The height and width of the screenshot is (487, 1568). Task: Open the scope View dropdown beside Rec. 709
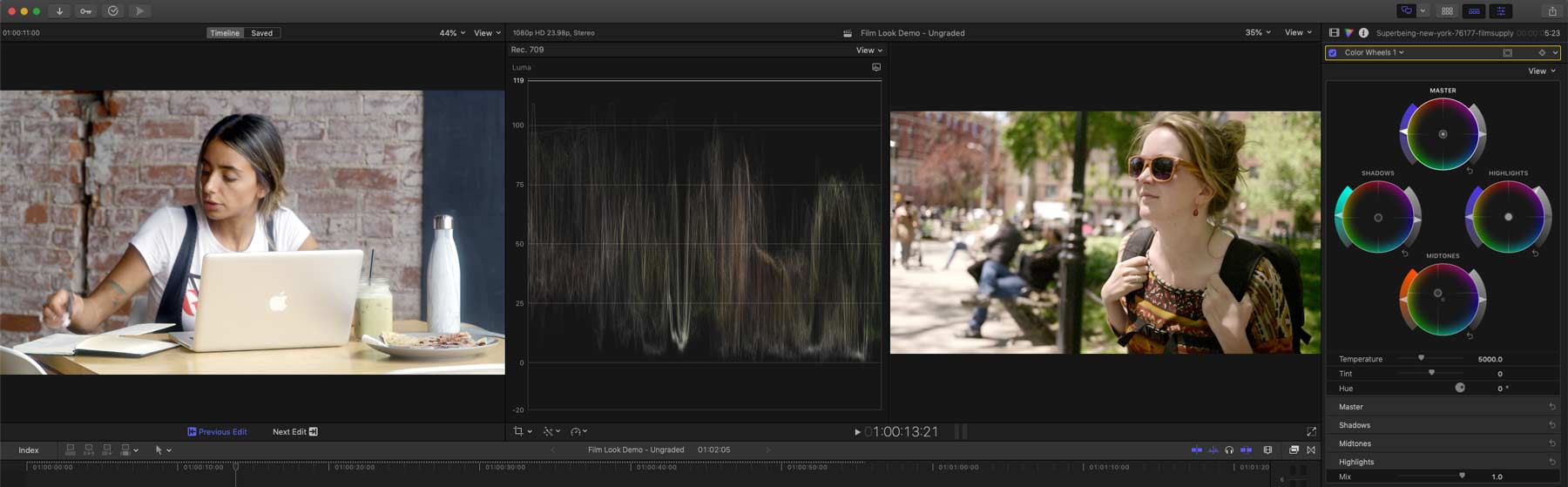[x=868, y=51]
